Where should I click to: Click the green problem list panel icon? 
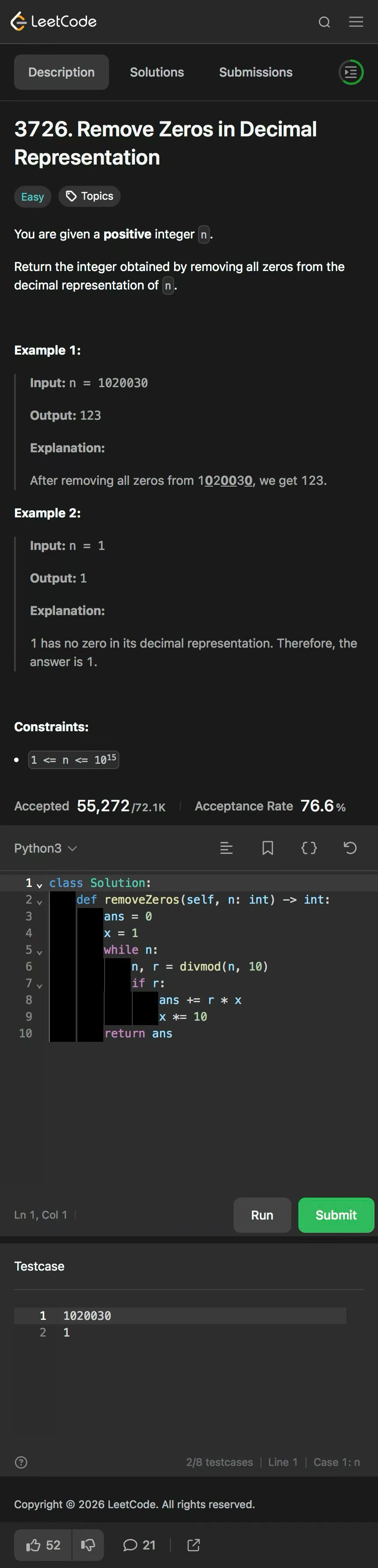[x=351, y=73]
